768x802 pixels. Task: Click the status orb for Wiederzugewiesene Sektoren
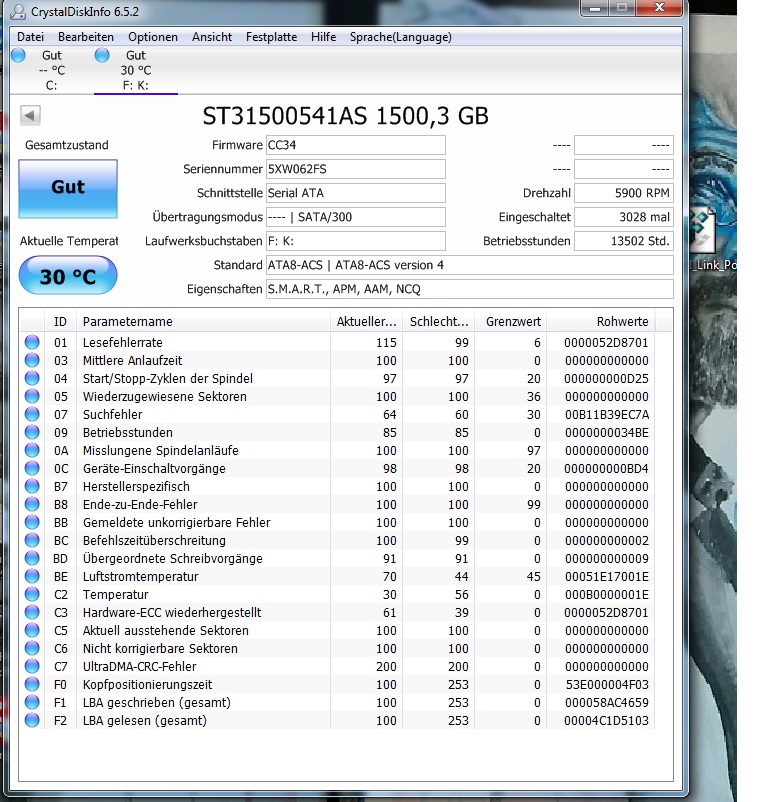[x=32, y=396]
